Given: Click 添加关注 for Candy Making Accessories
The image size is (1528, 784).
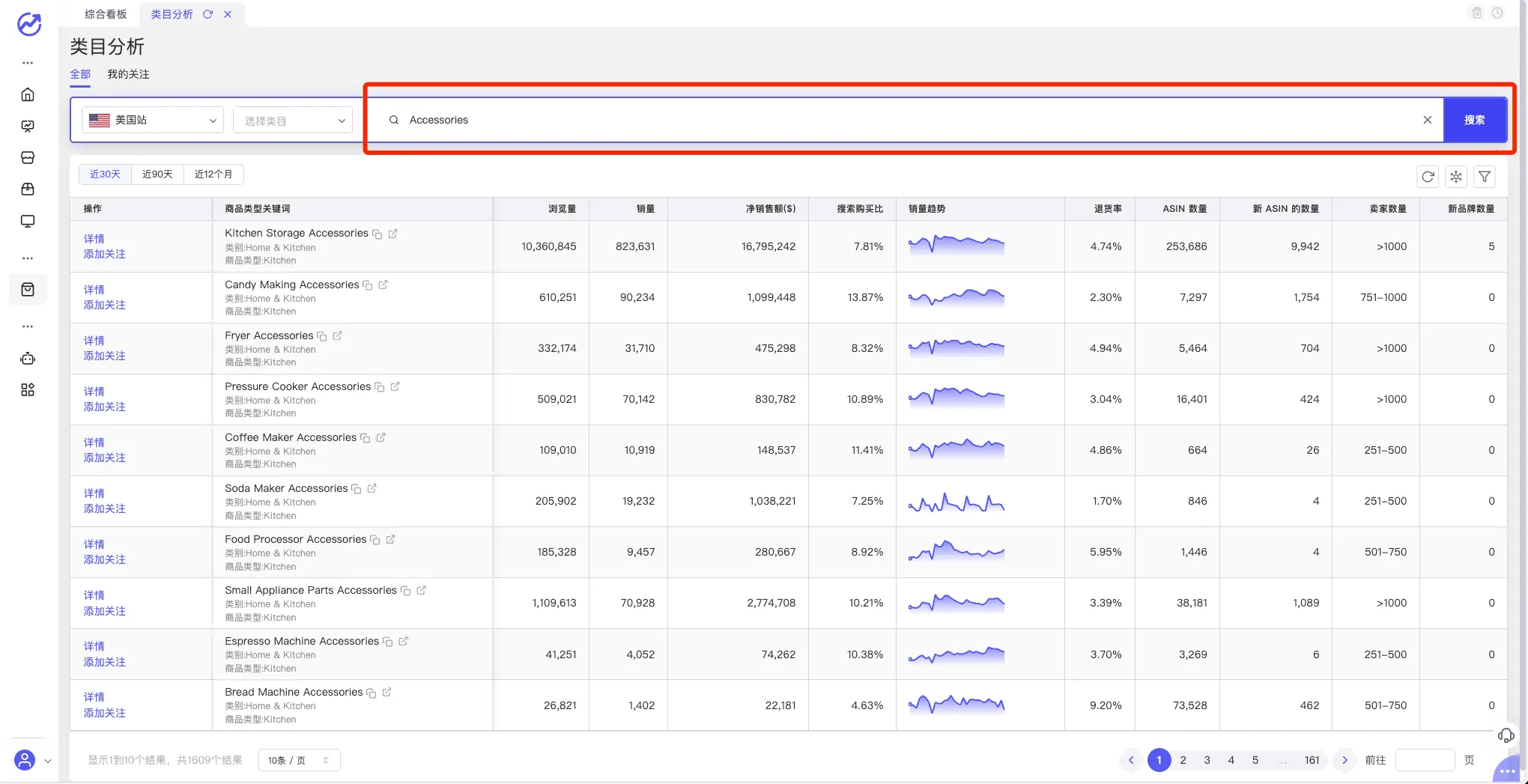Looking at the screenshot, I should click(x=104, y=305).
